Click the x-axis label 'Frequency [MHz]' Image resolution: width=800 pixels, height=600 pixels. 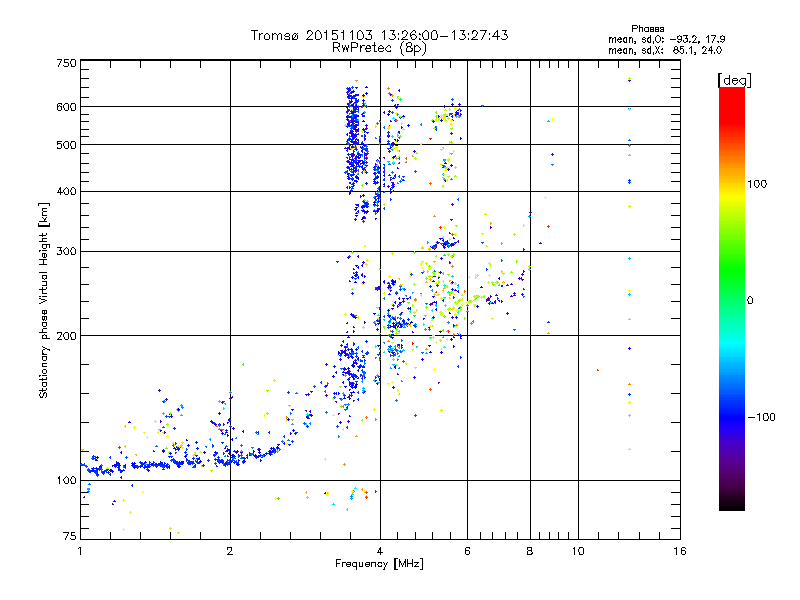point(379,564)
